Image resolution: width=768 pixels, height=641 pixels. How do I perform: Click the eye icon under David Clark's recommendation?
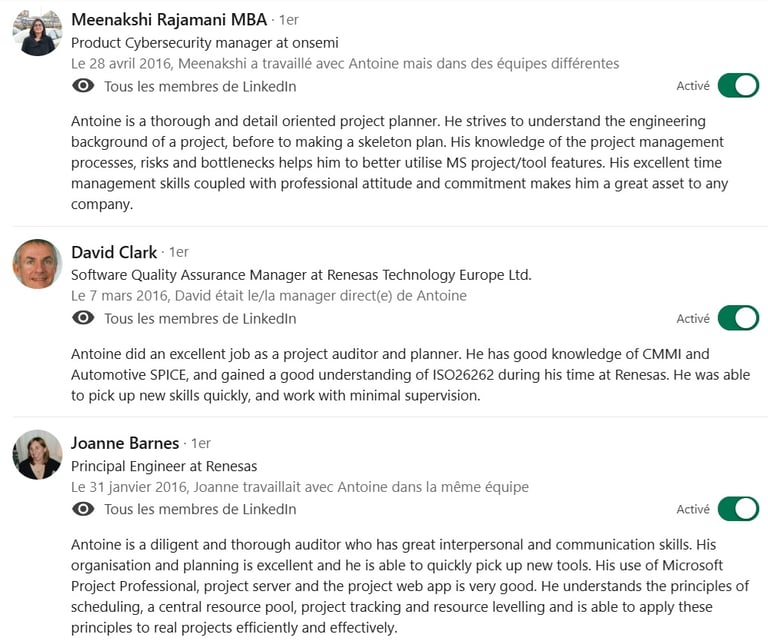pyautogui.click(x=83, y=318)
